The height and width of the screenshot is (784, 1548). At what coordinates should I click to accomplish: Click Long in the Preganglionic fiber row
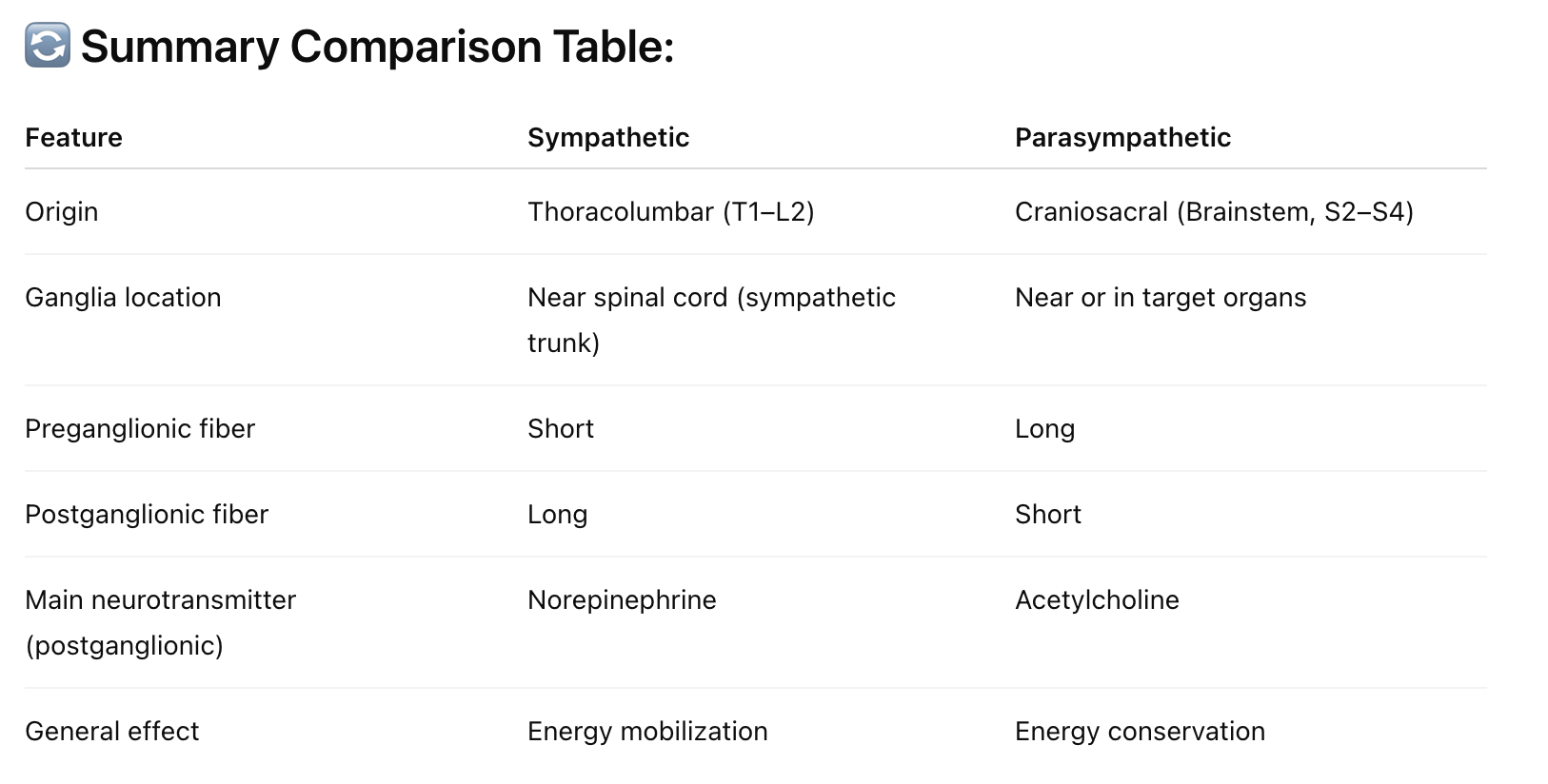(1044, 429)
